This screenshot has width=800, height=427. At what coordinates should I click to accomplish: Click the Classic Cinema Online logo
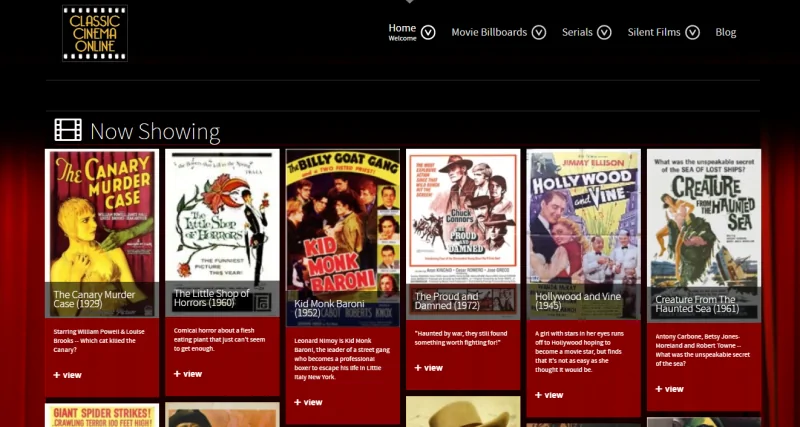tap(95, 33)
